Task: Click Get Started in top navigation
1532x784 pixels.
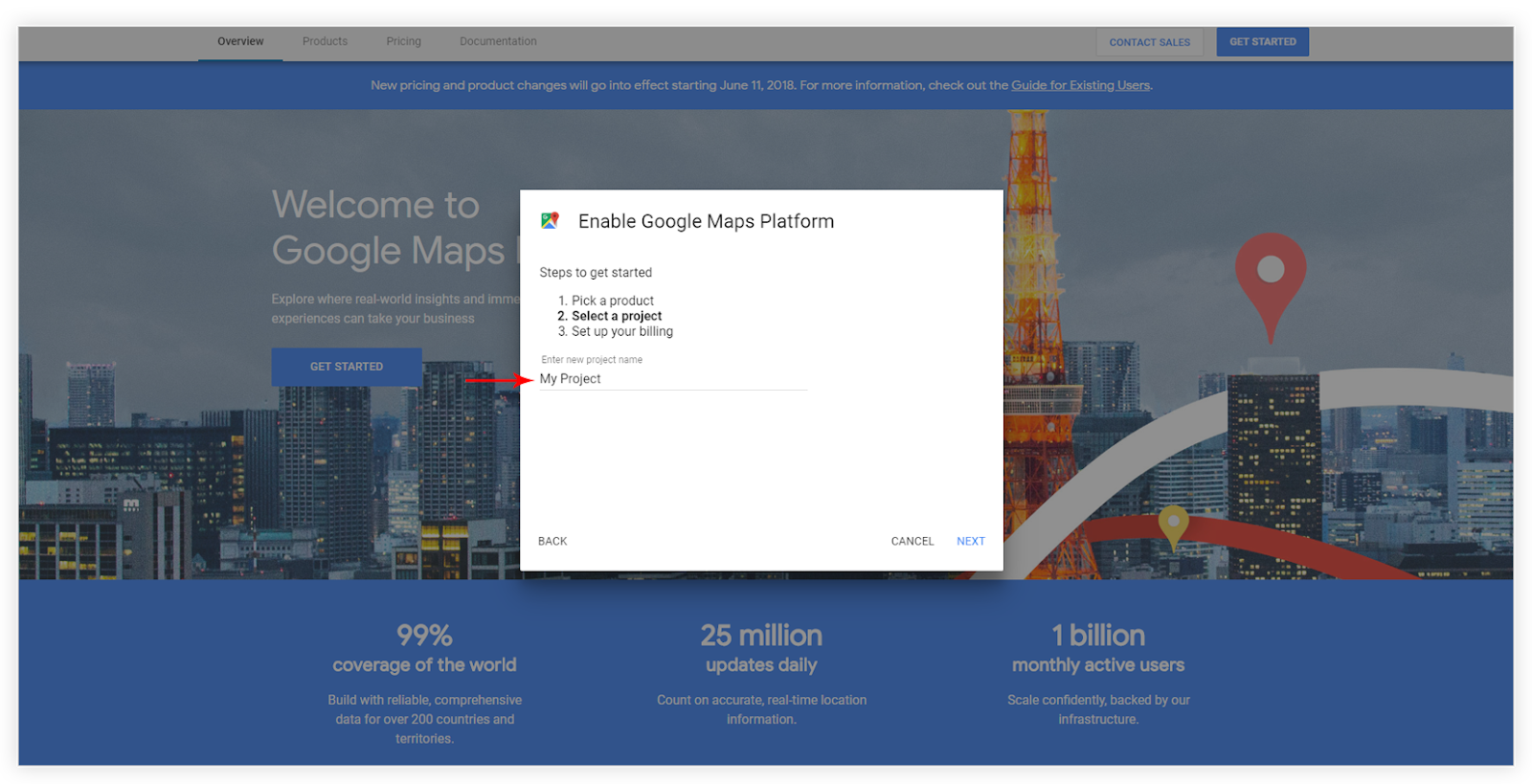Action: click(1262, 42)
